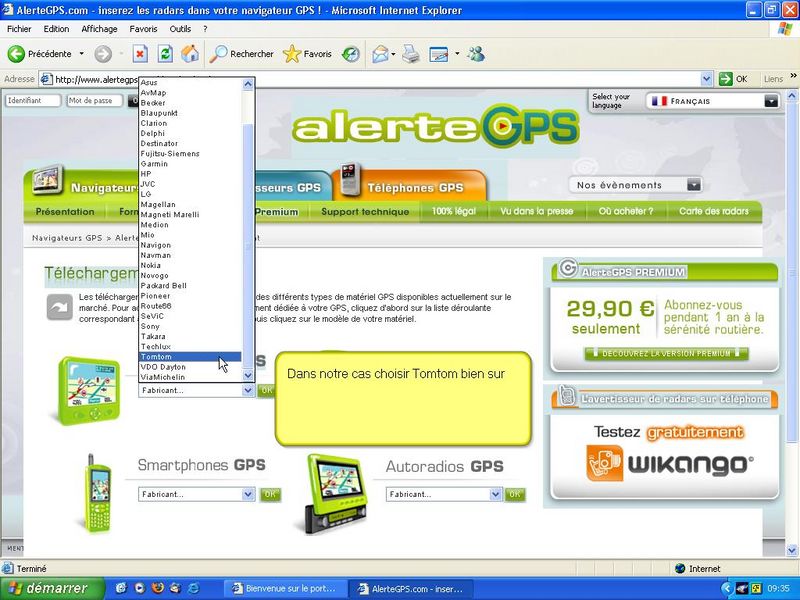Stop page loading with red X icon
This screenshot has width=800, height=600.
[140, 54]
